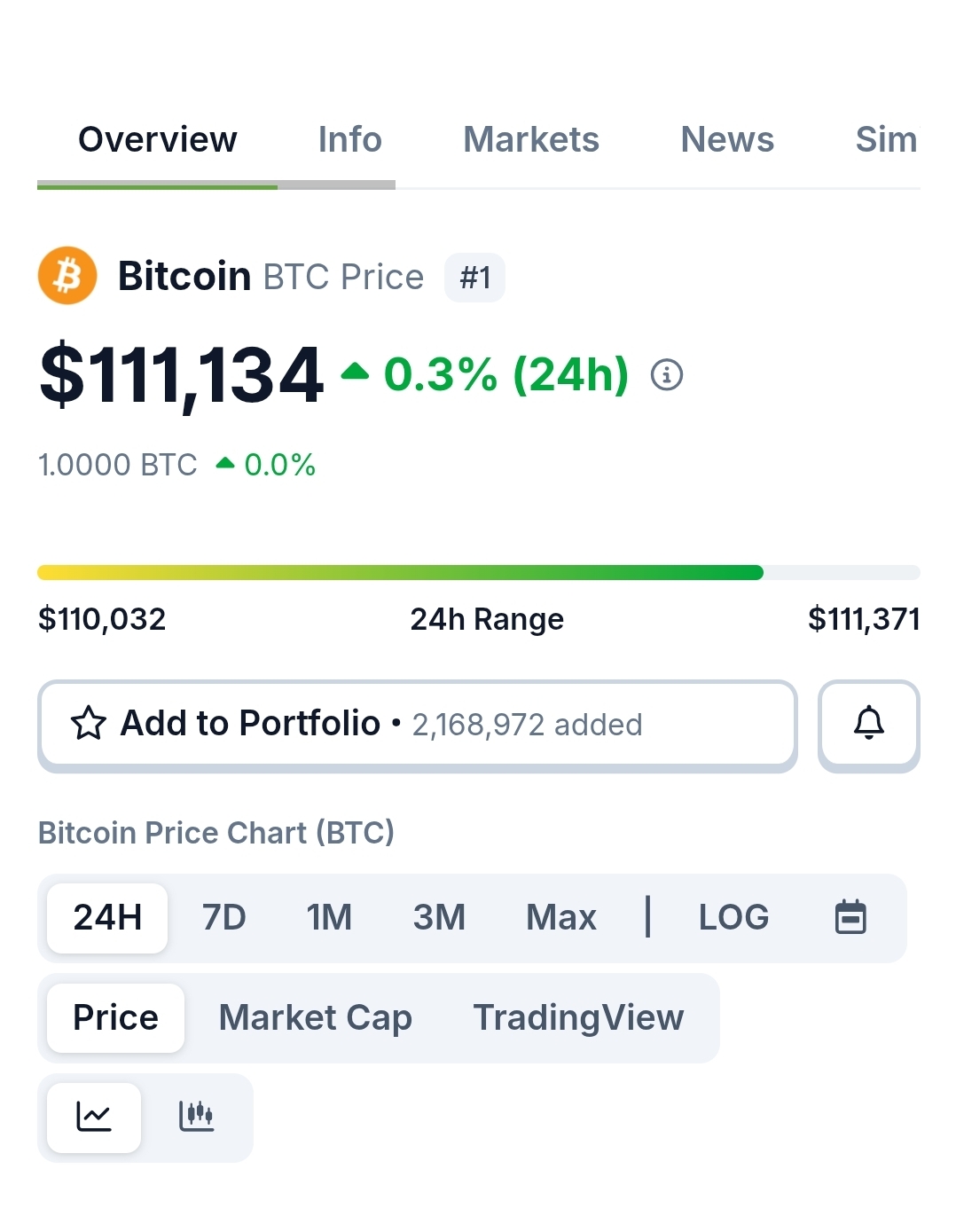Click the Add to Portfolio button
This screenshot has width=956, height=1232.
coord(418,723)
